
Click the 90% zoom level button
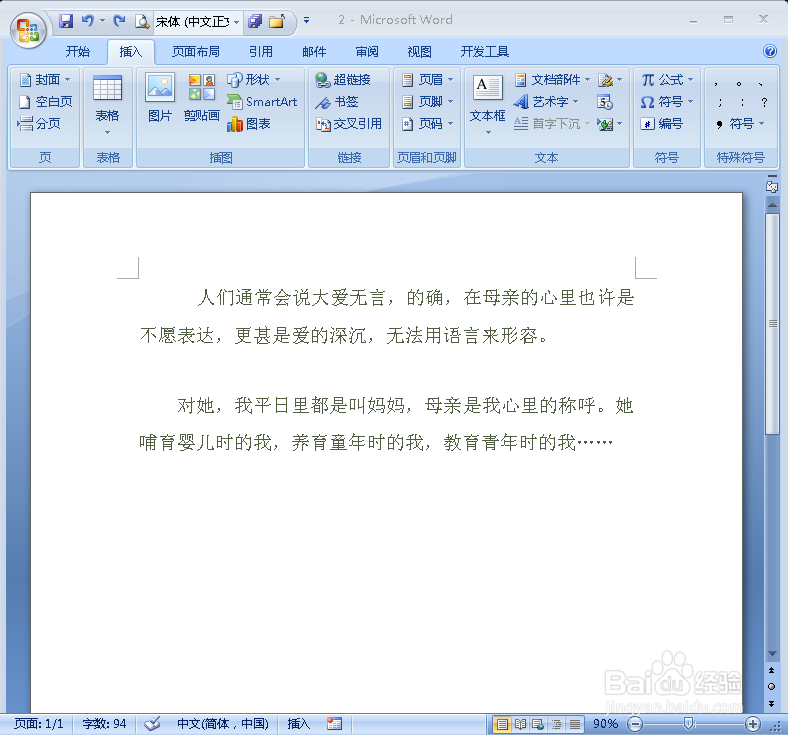click(x=605, y=724)
